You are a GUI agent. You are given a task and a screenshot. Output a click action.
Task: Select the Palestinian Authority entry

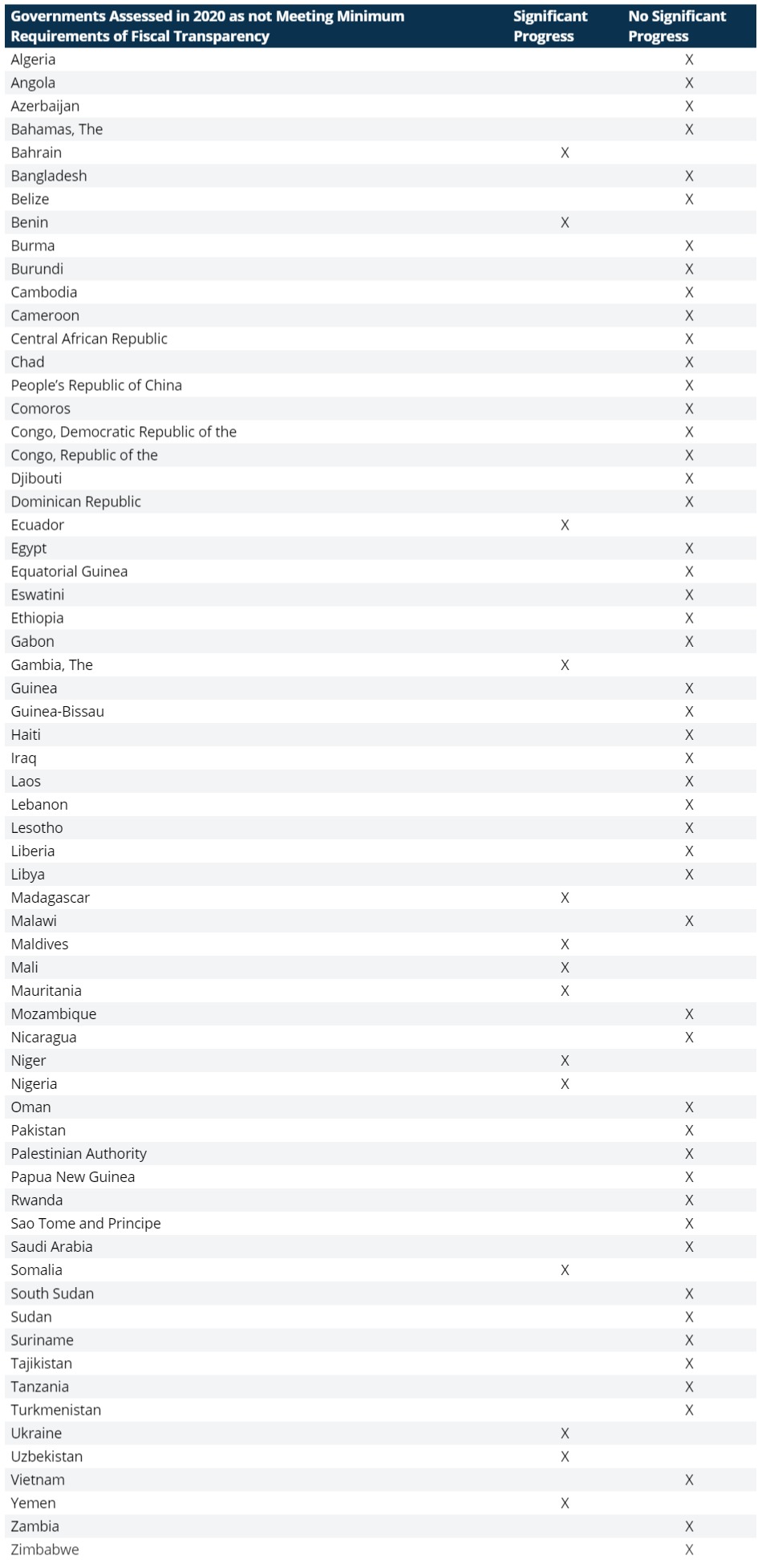coord(79,1153)
